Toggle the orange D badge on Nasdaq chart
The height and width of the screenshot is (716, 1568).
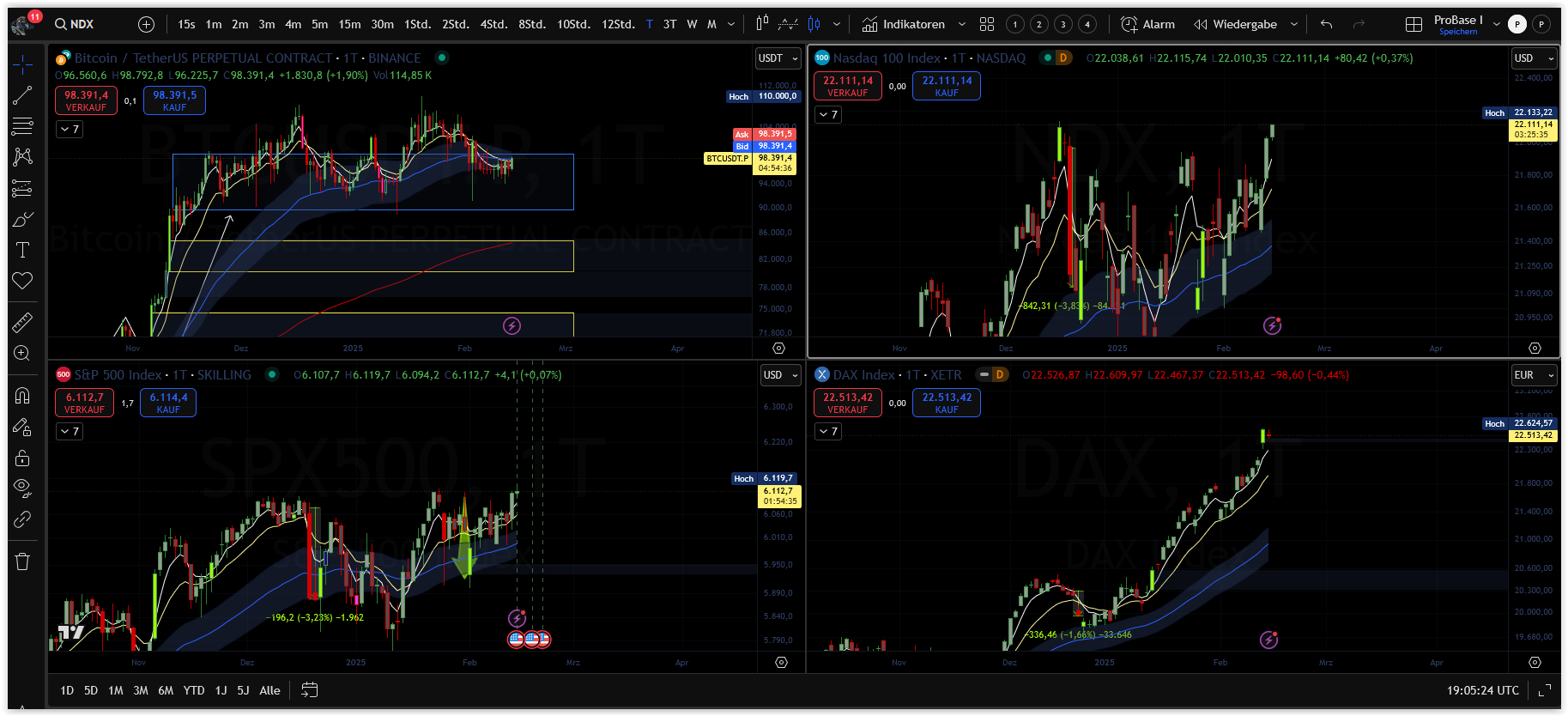1062,58
